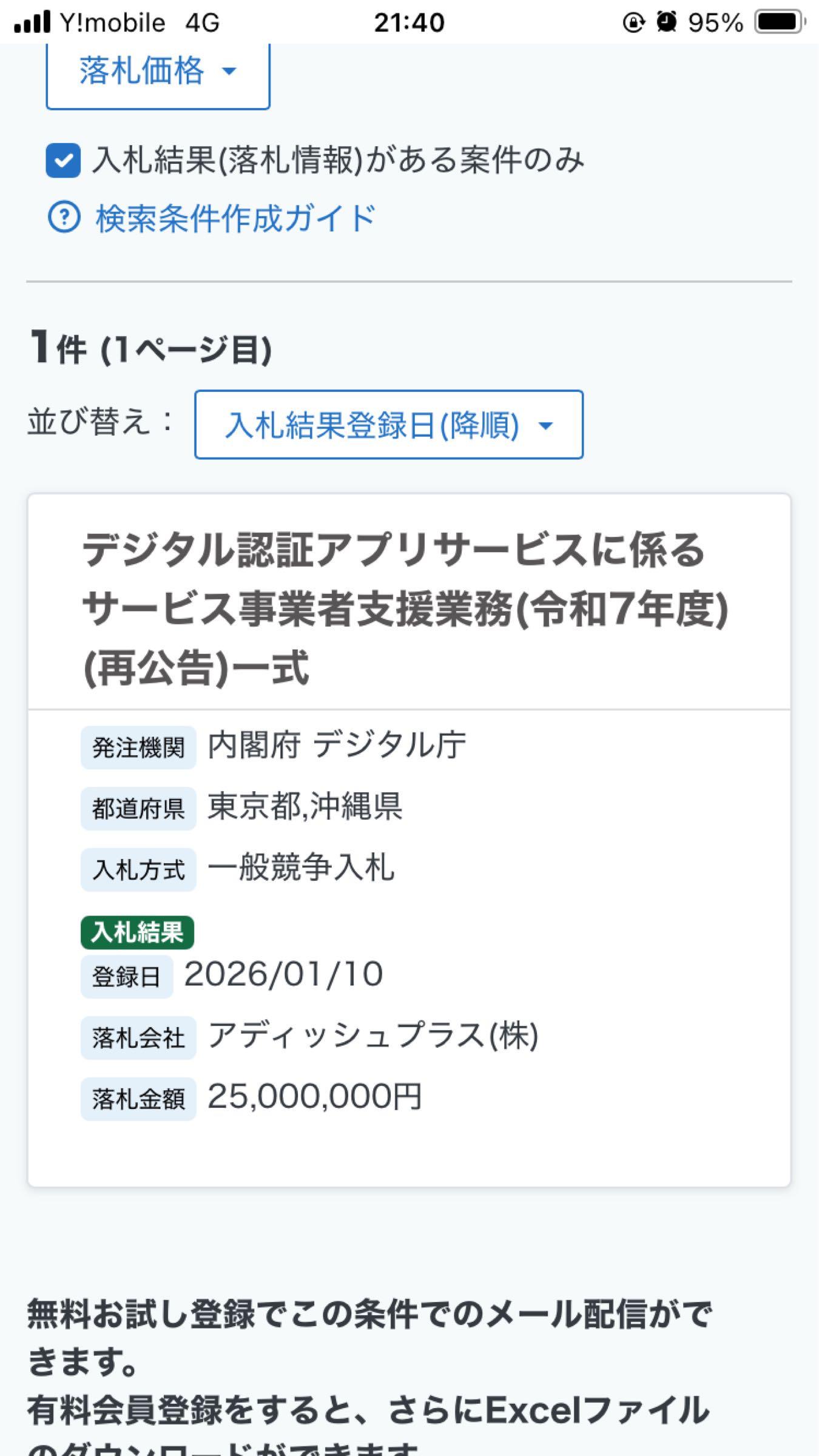Tap the 都道府県 tag on the result card

137,807
